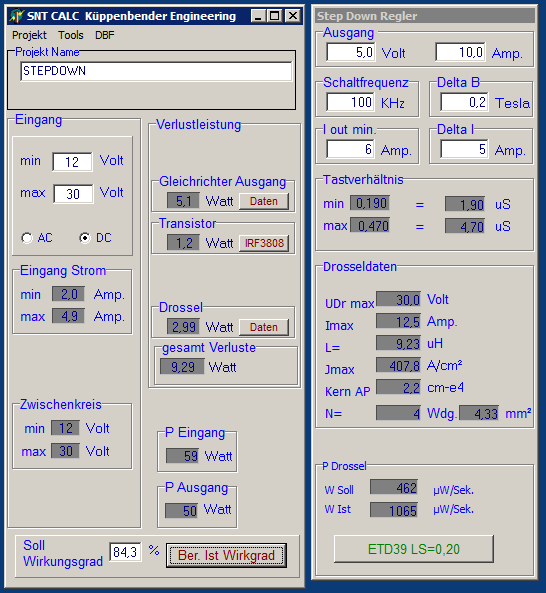Maximize the SNT CALC window
This screenshot has width=546, height=593.
[x=275, y=16]
